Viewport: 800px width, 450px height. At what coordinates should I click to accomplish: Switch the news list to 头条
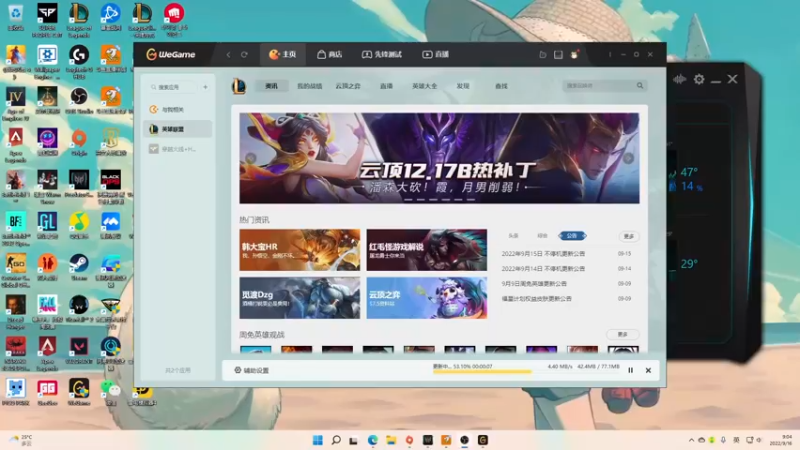(x=513, y=236)
